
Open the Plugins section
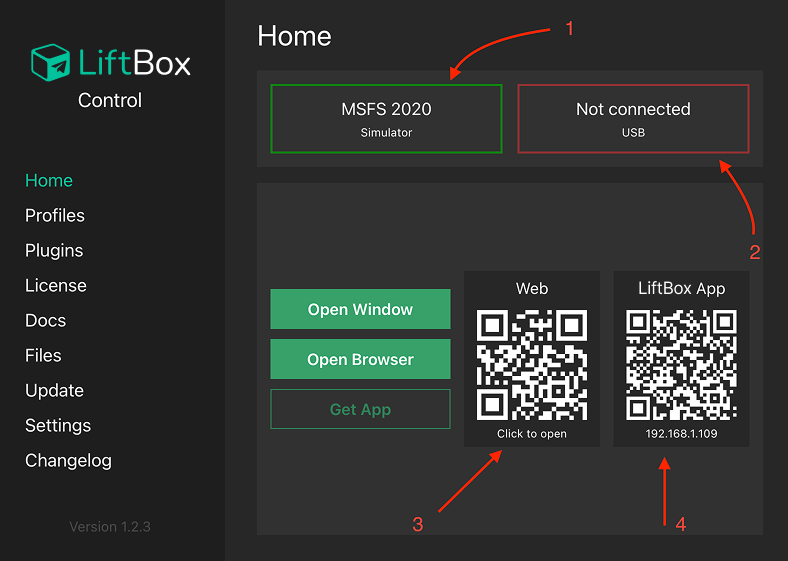click(54, 250)
